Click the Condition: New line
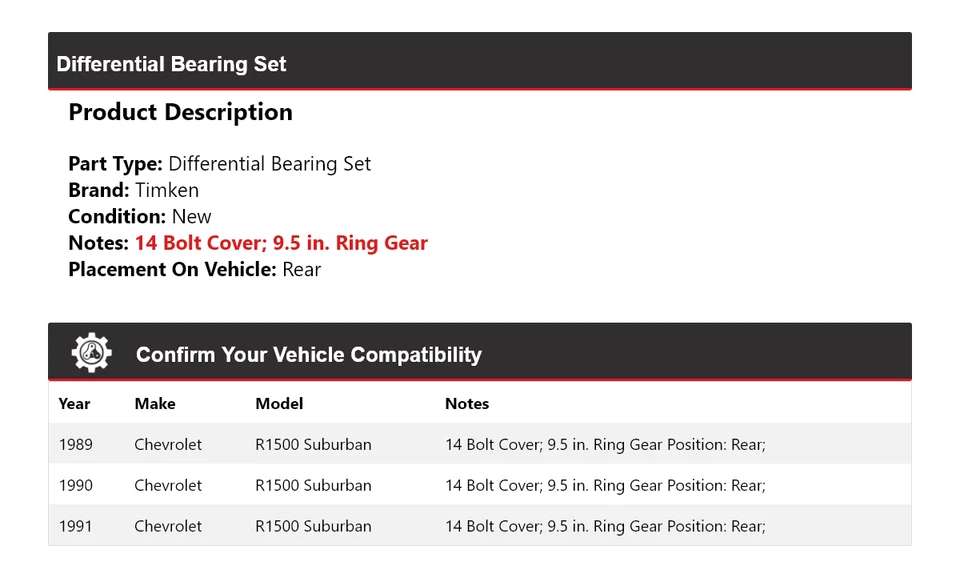The height and width of the screenshot is (578, 960). (x=140, y=216)
